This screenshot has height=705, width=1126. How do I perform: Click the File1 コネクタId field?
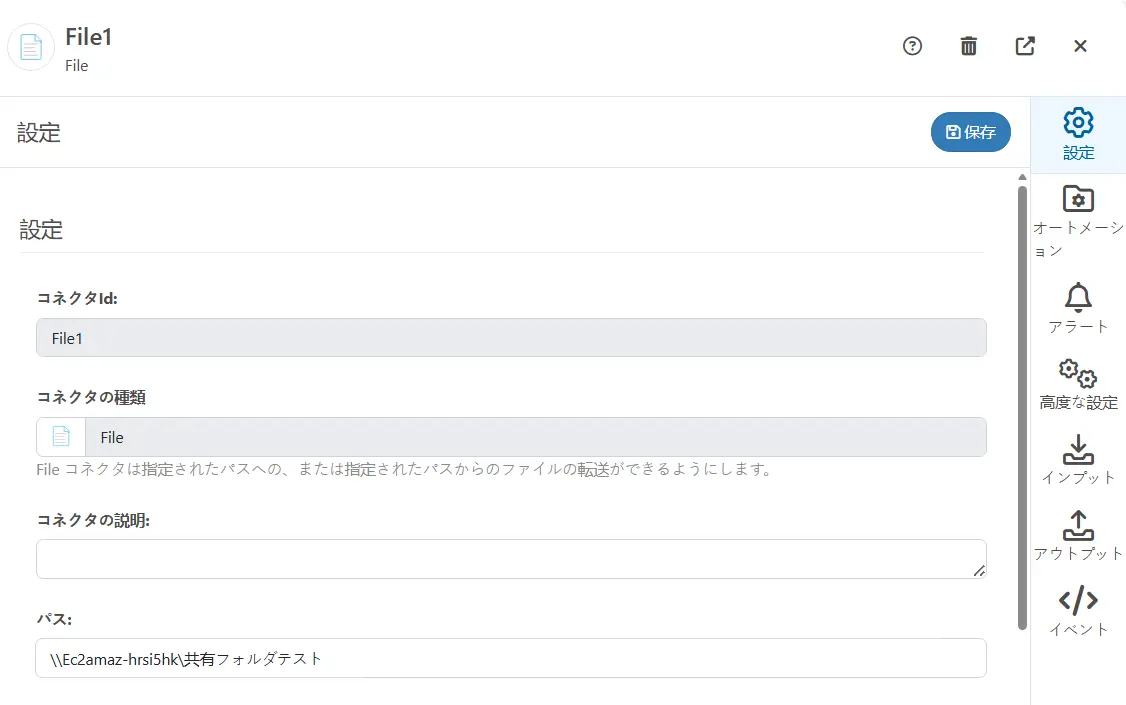(510, 337)
